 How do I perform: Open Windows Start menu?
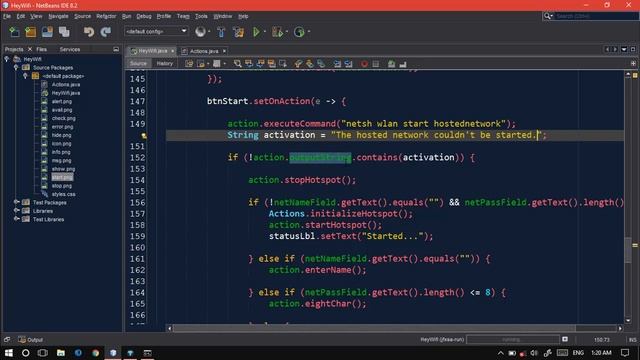(9, 353)
